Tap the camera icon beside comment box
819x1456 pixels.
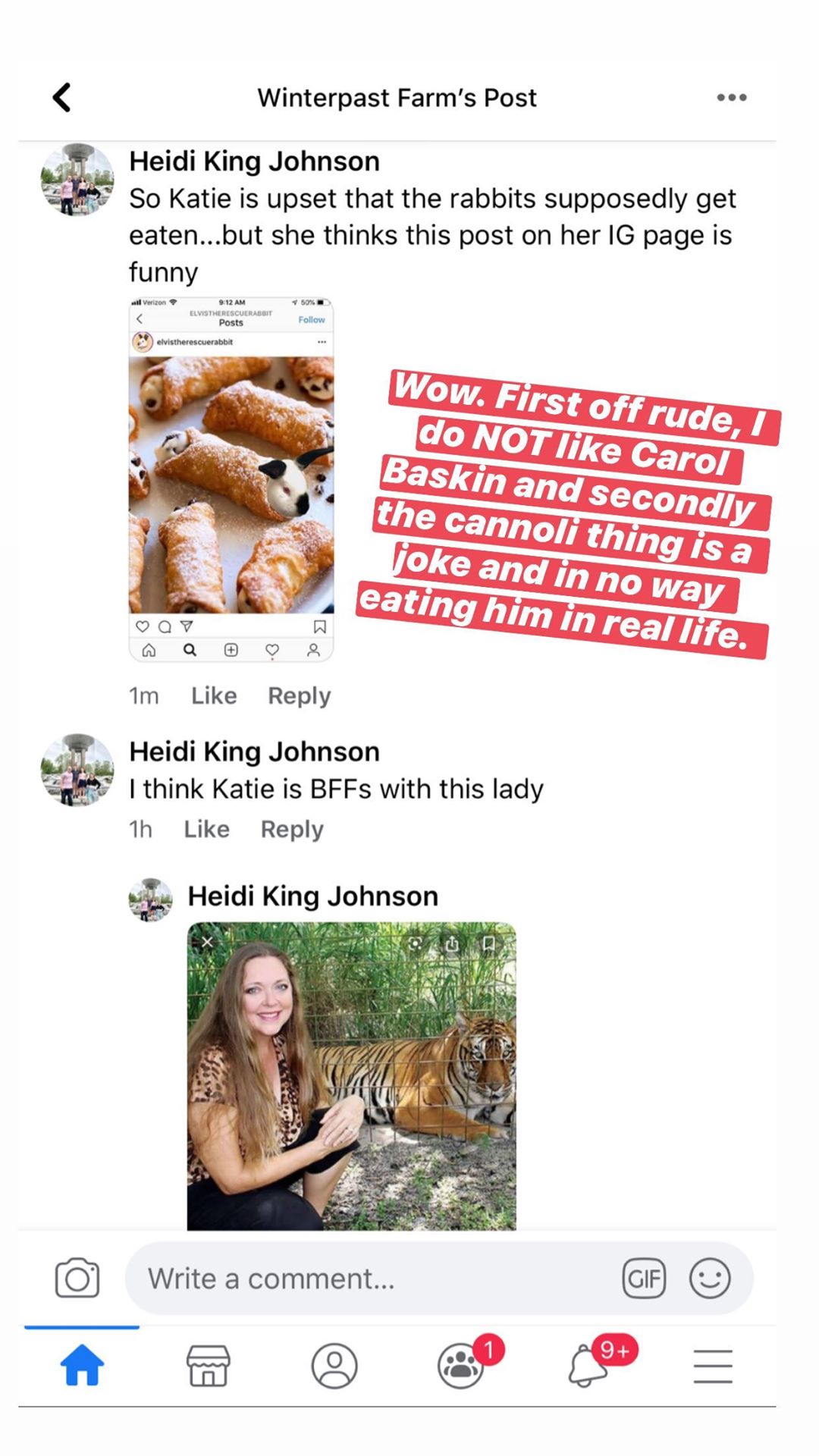point(77,1278)
